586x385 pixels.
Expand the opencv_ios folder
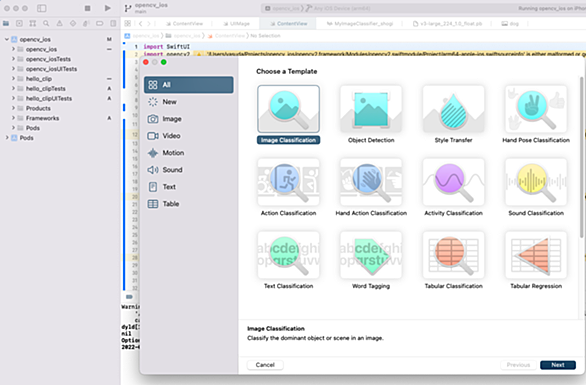13,49
